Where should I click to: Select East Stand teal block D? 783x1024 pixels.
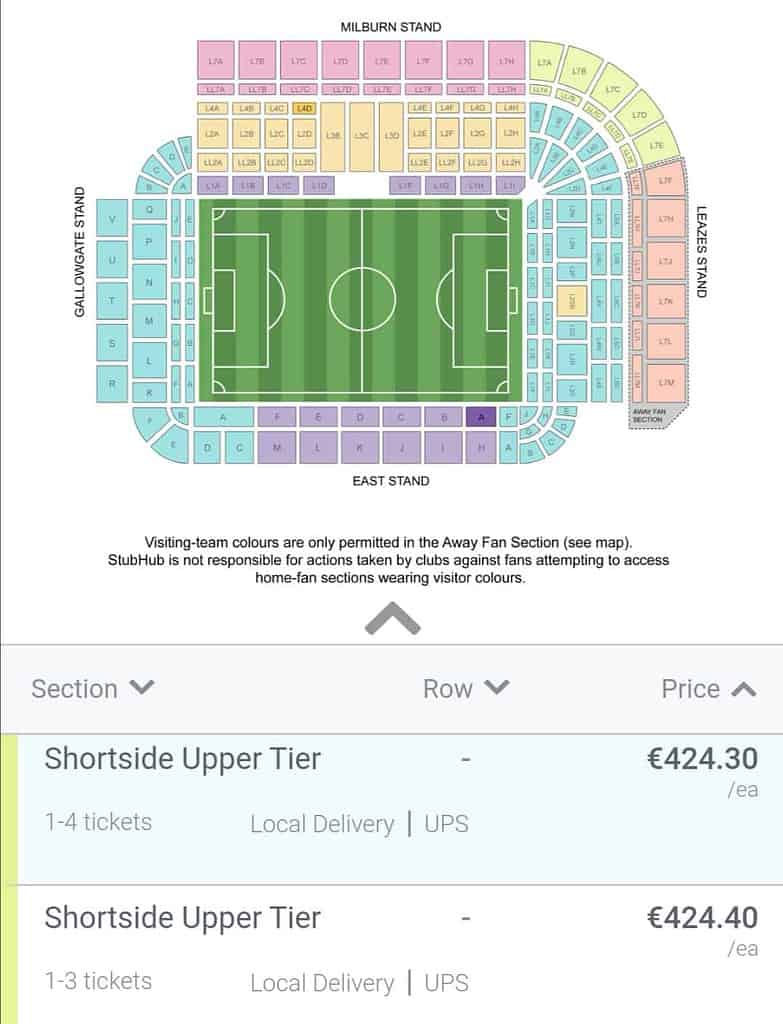tap(208, 447)
